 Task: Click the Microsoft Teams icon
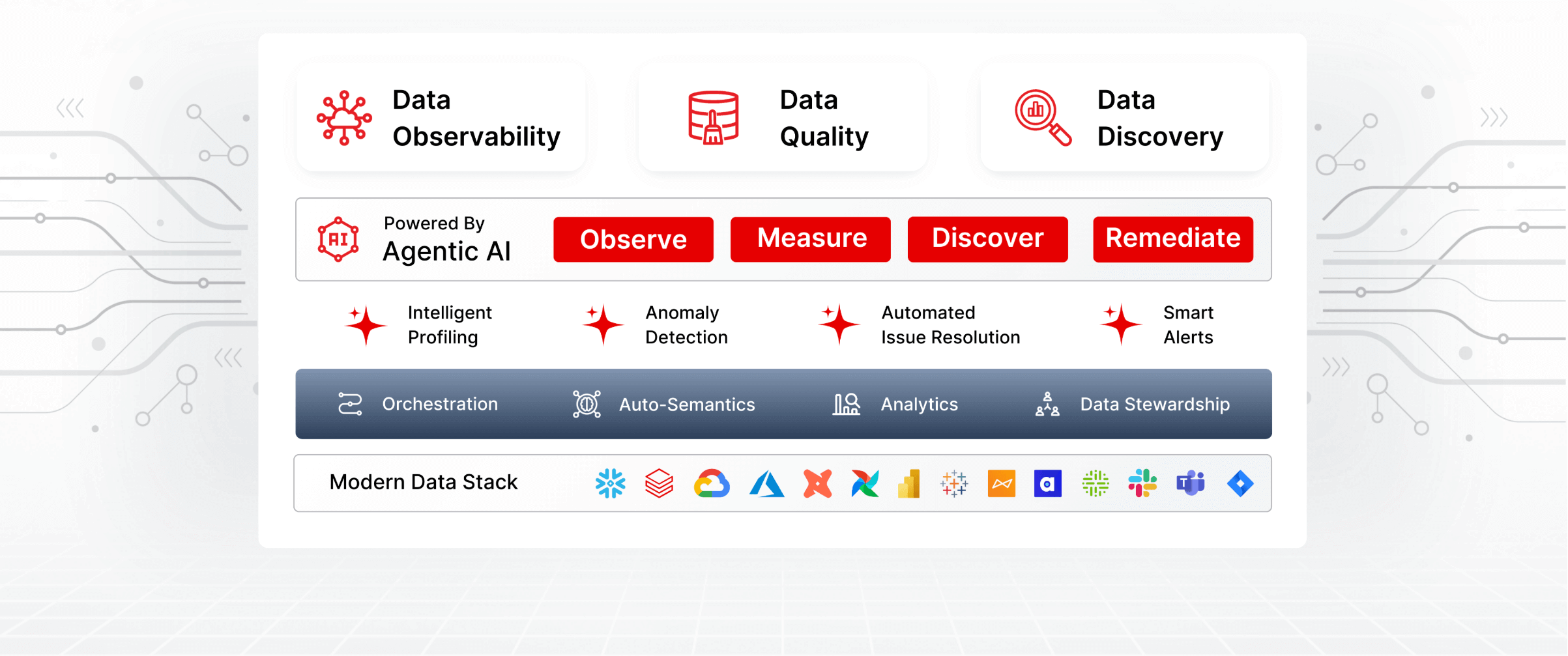tap(1190, 483)
